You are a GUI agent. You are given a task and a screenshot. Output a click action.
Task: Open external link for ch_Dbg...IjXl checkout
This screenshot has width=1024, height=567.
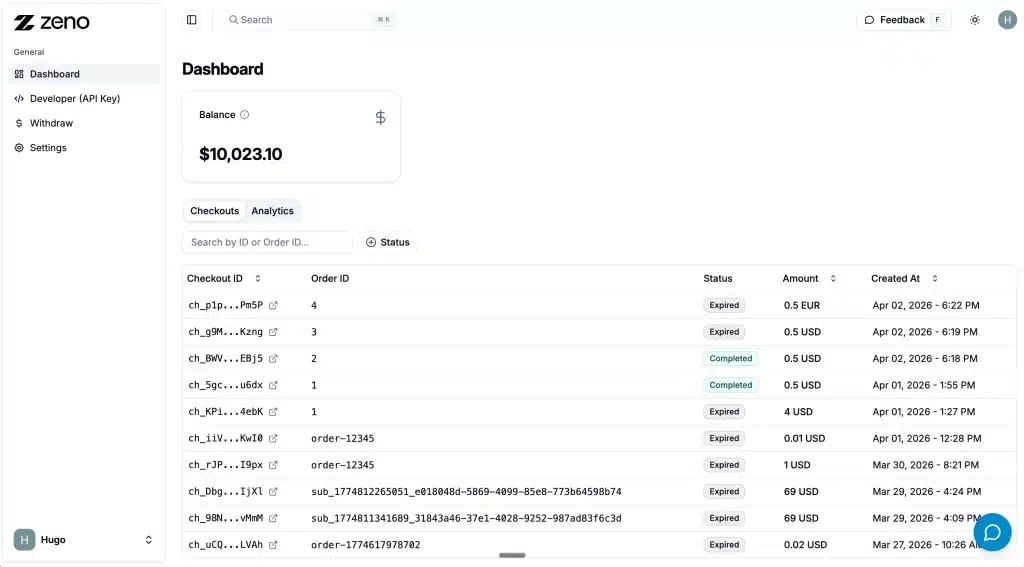click(273, 492)
